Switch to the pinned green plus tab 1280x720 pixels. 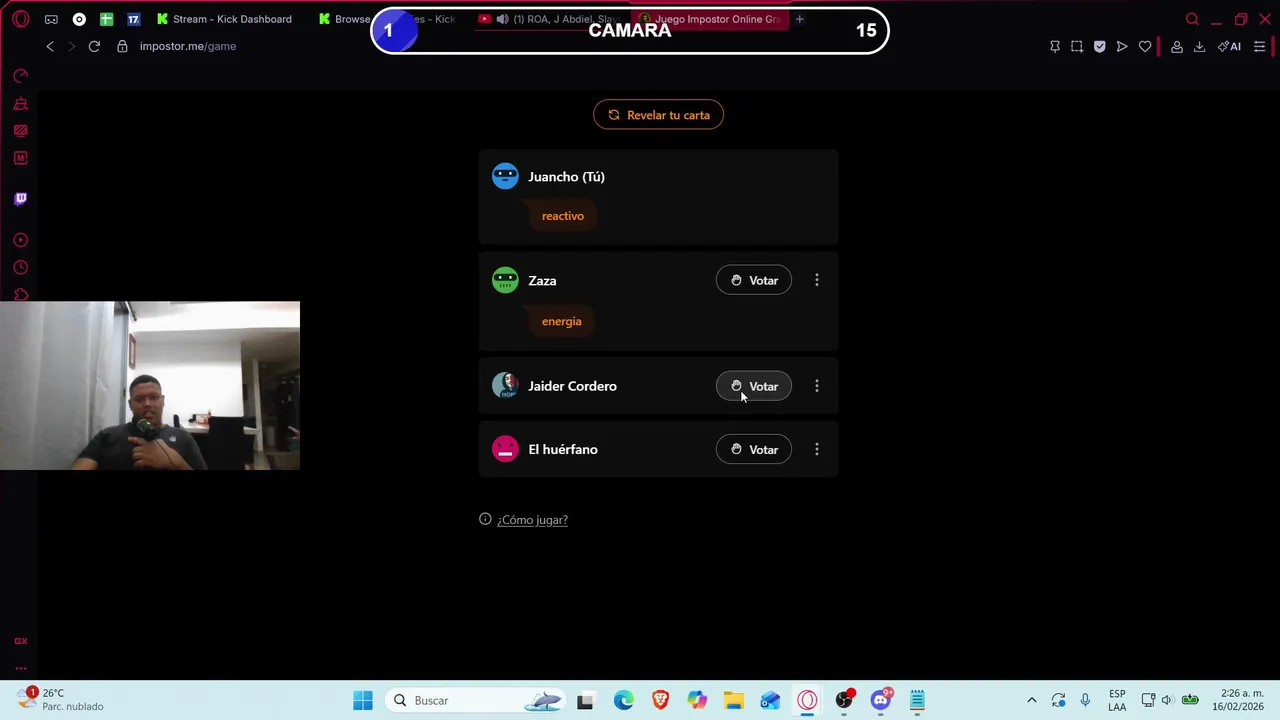tap(106, 19)
